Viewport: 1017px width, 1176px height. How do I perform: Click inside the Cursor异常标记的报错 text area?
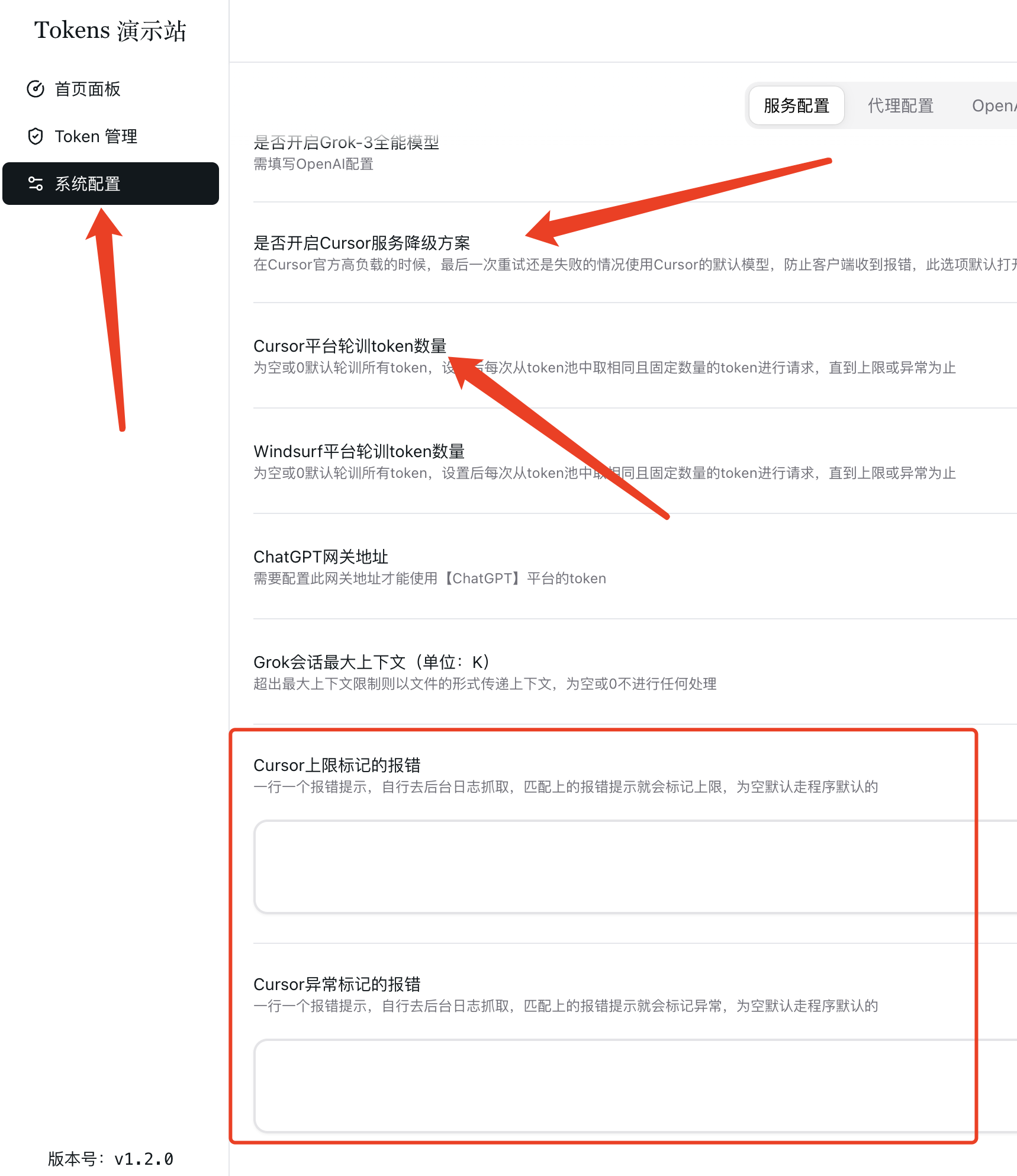[635, 1086]
